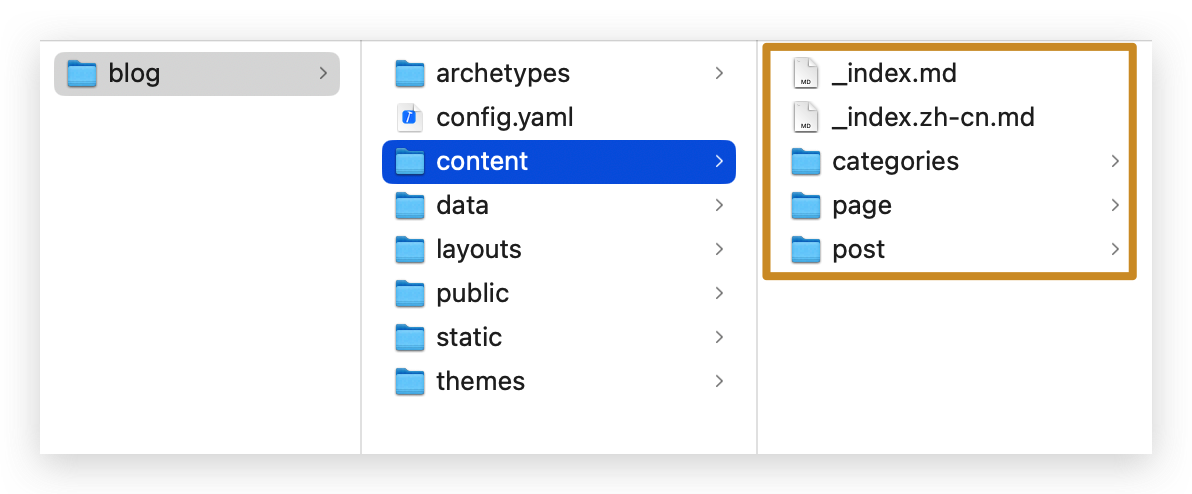Expand the archetypes folder chevron
The width and height of the screenshot is (1192, 494).
719,73
